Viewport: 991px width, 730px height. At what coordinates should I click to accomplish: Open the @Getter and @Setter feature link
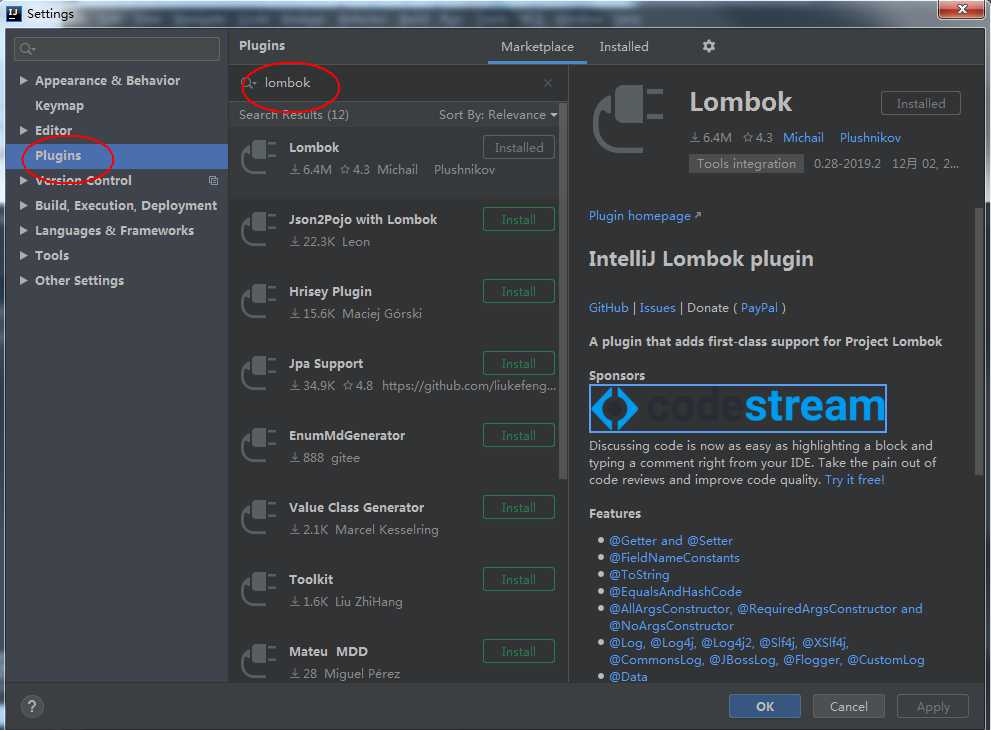pyautogui.click(x=671, y=541)
